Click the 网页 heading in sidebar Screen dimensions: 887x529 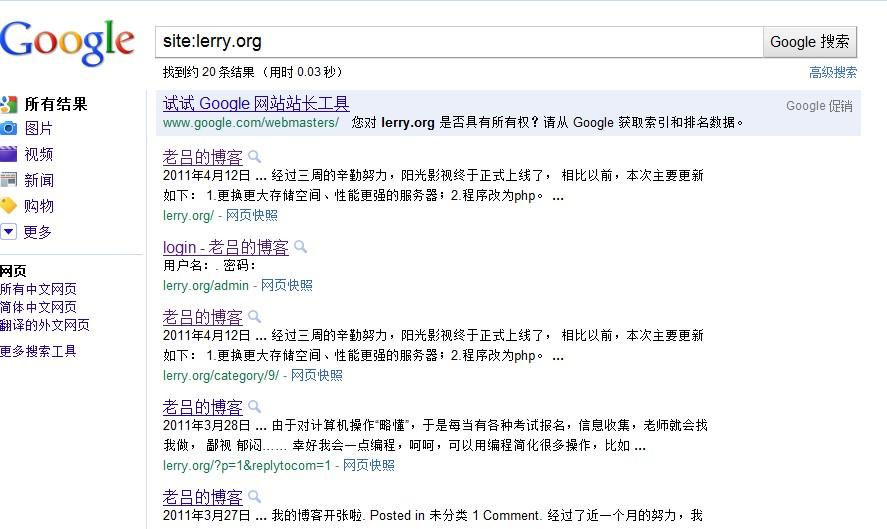(x=13, y=271)
